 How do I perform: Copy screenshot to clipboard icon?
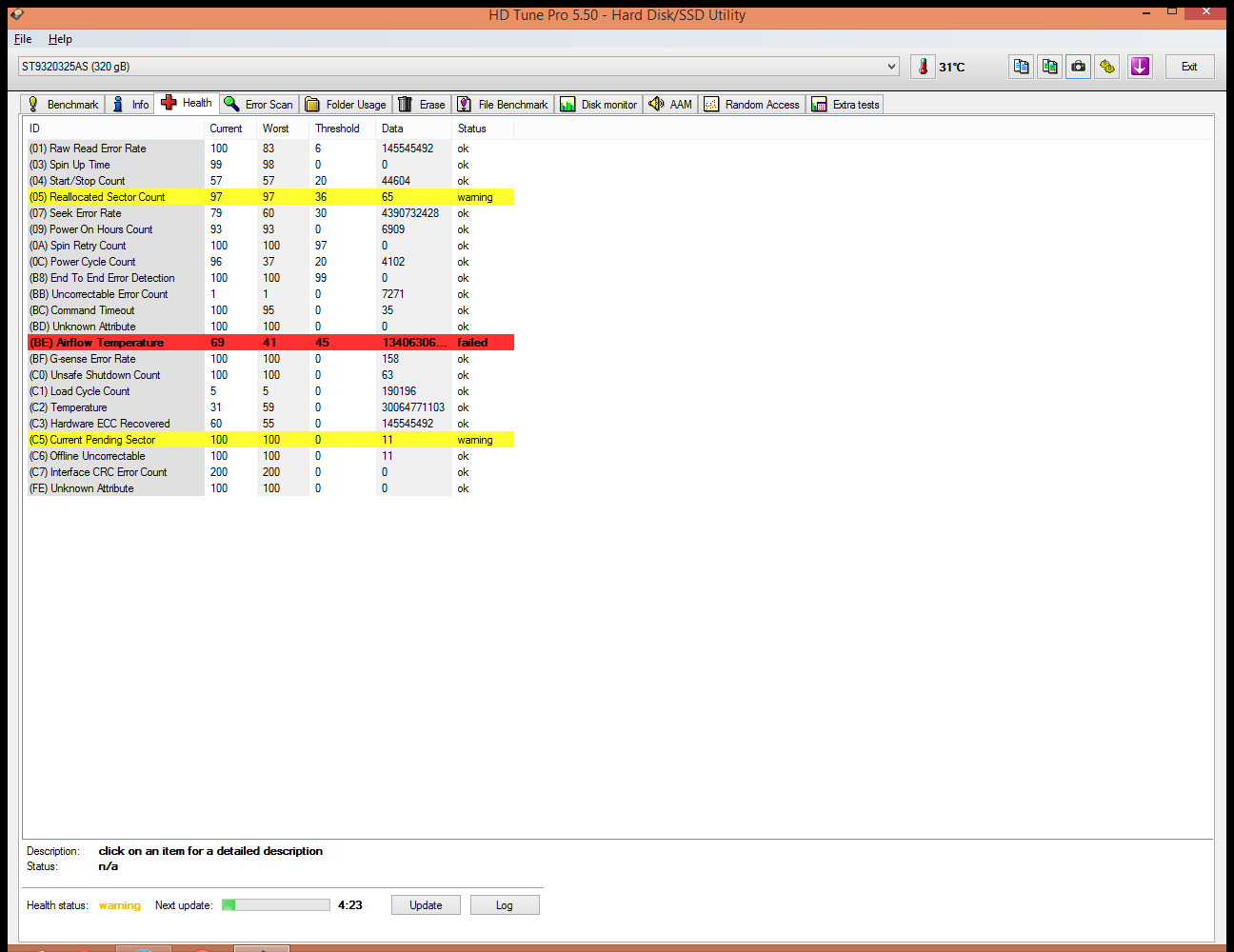point(1049,67)
